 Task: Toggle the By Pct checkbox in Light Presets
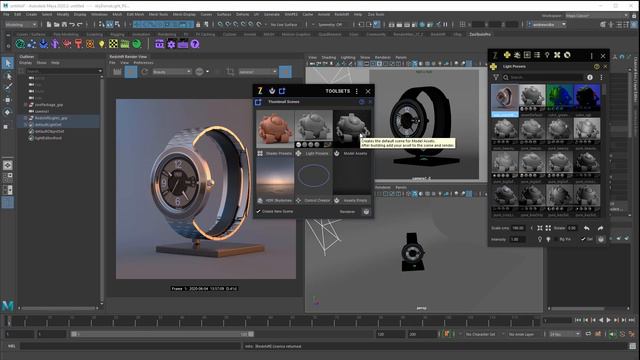tap(556, 239)
